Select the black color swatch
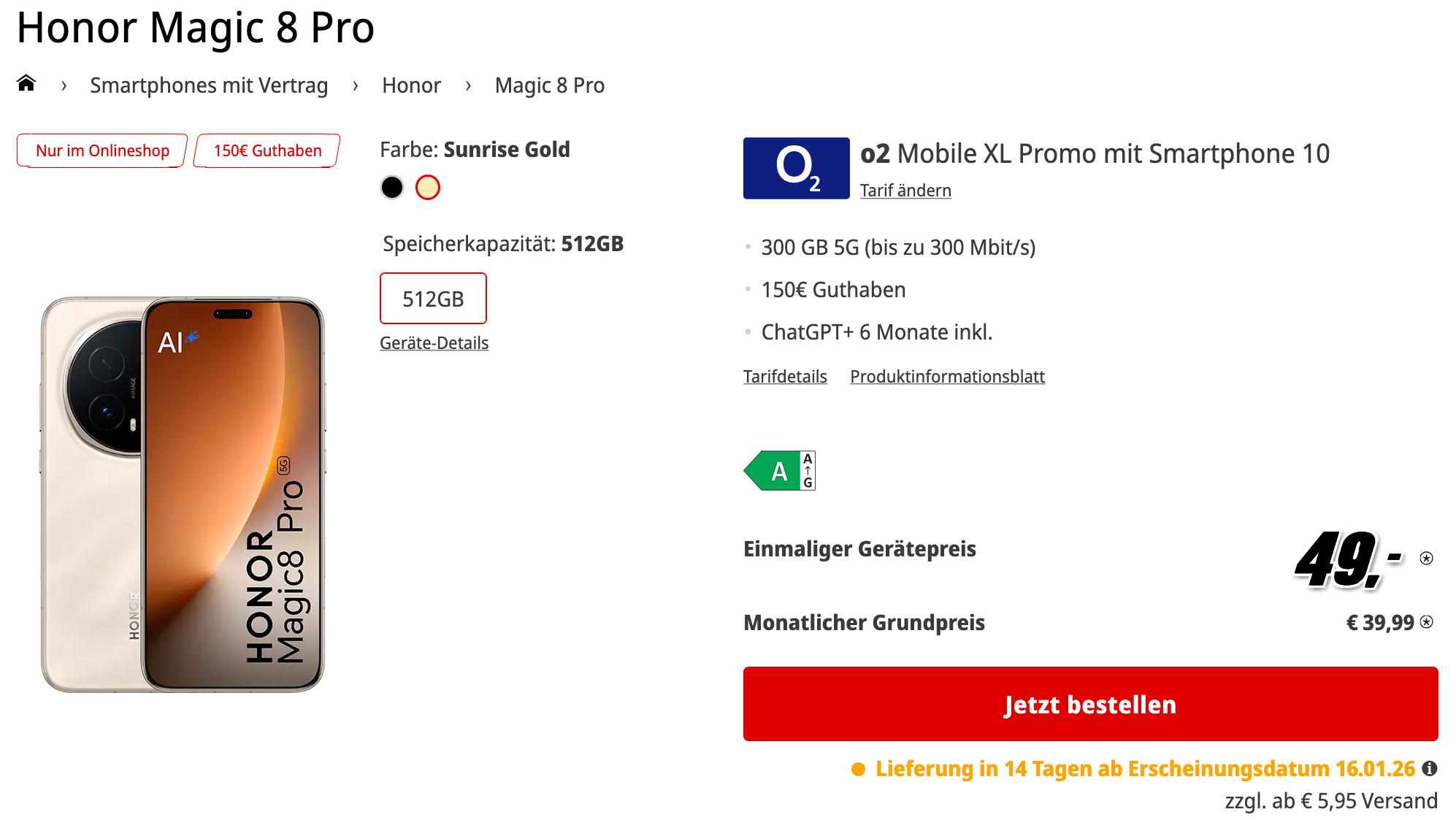The width and height of the screenshot is (1456, 820). point(392,188)
